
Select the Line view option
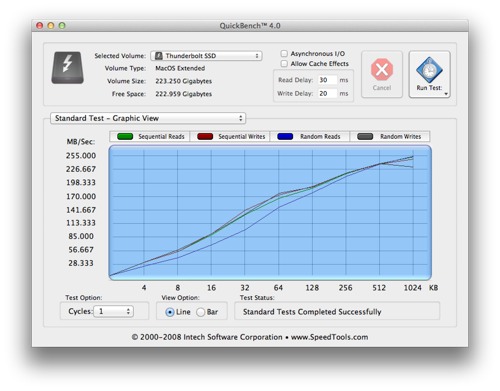pyautogui.click(x=170, y=312)
